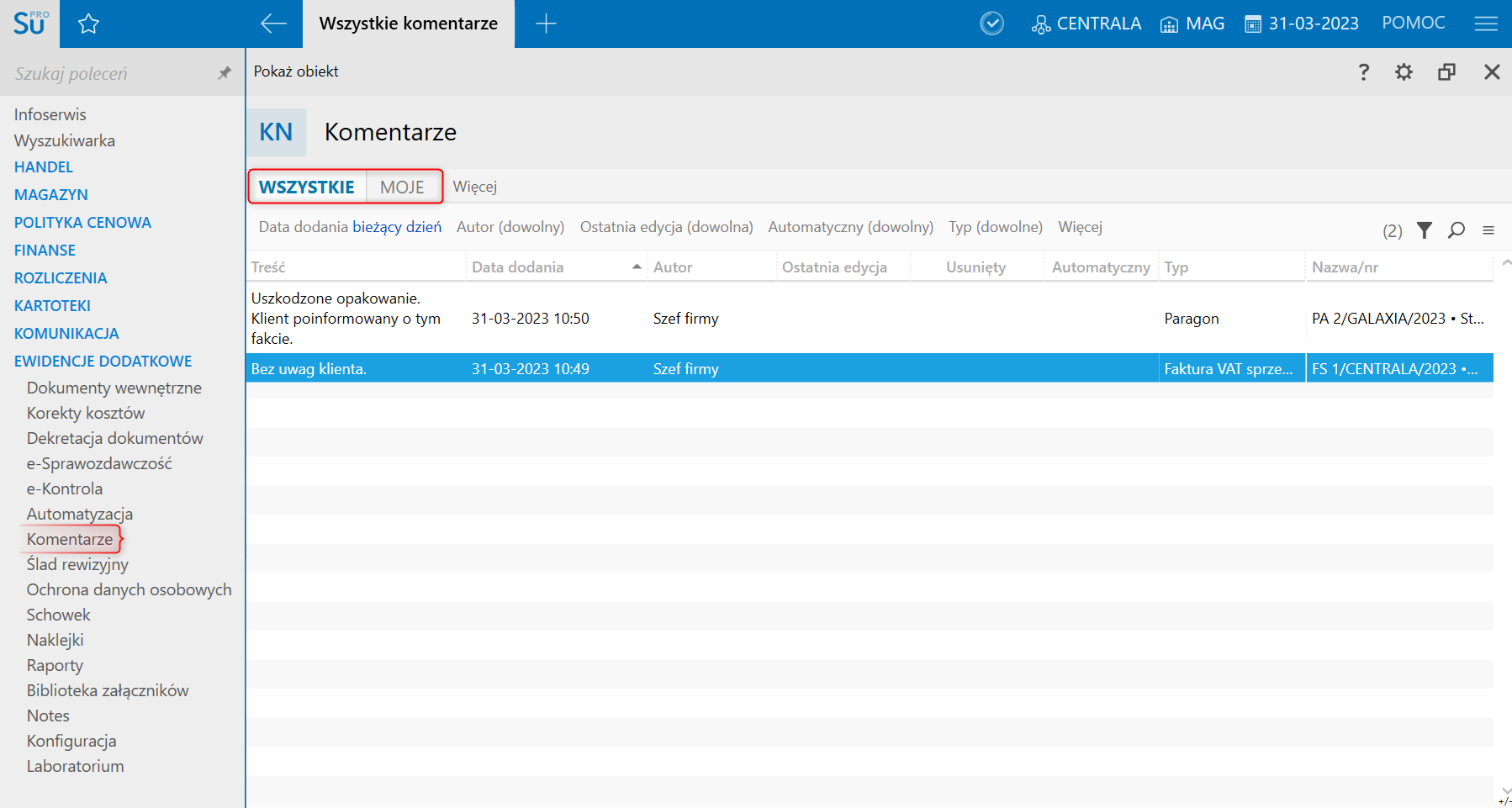Click the CENTRALA branch icon
1512x808 pixels.
tap(1041, 24)
